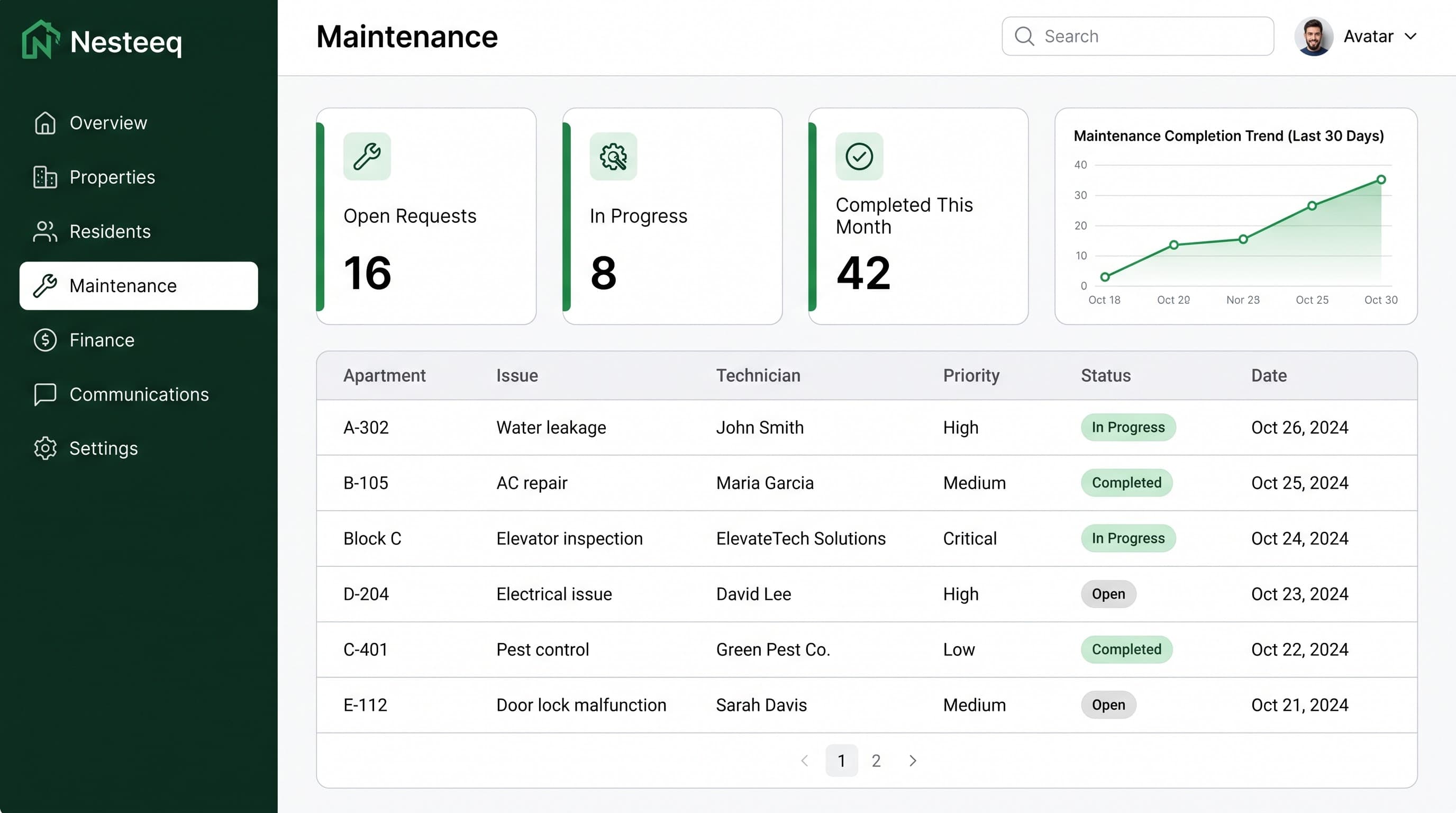Click the Technician column header
Viewport: 1456px width, 813px height.
[758, 375]
